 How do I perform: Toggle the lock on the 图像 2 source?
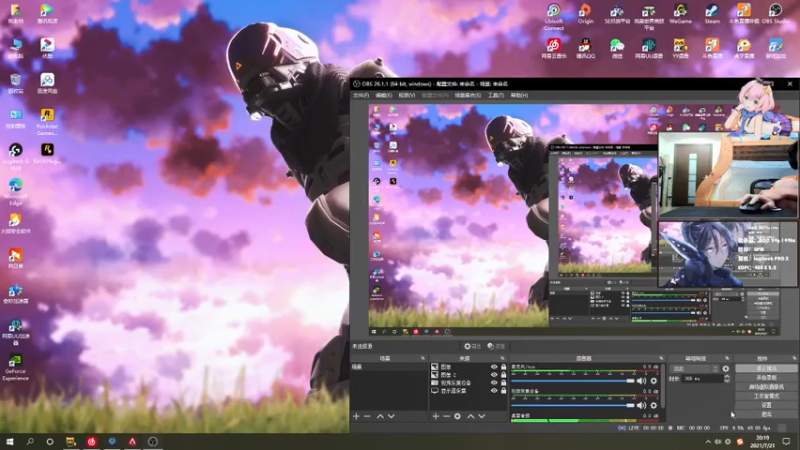point(504,374)
